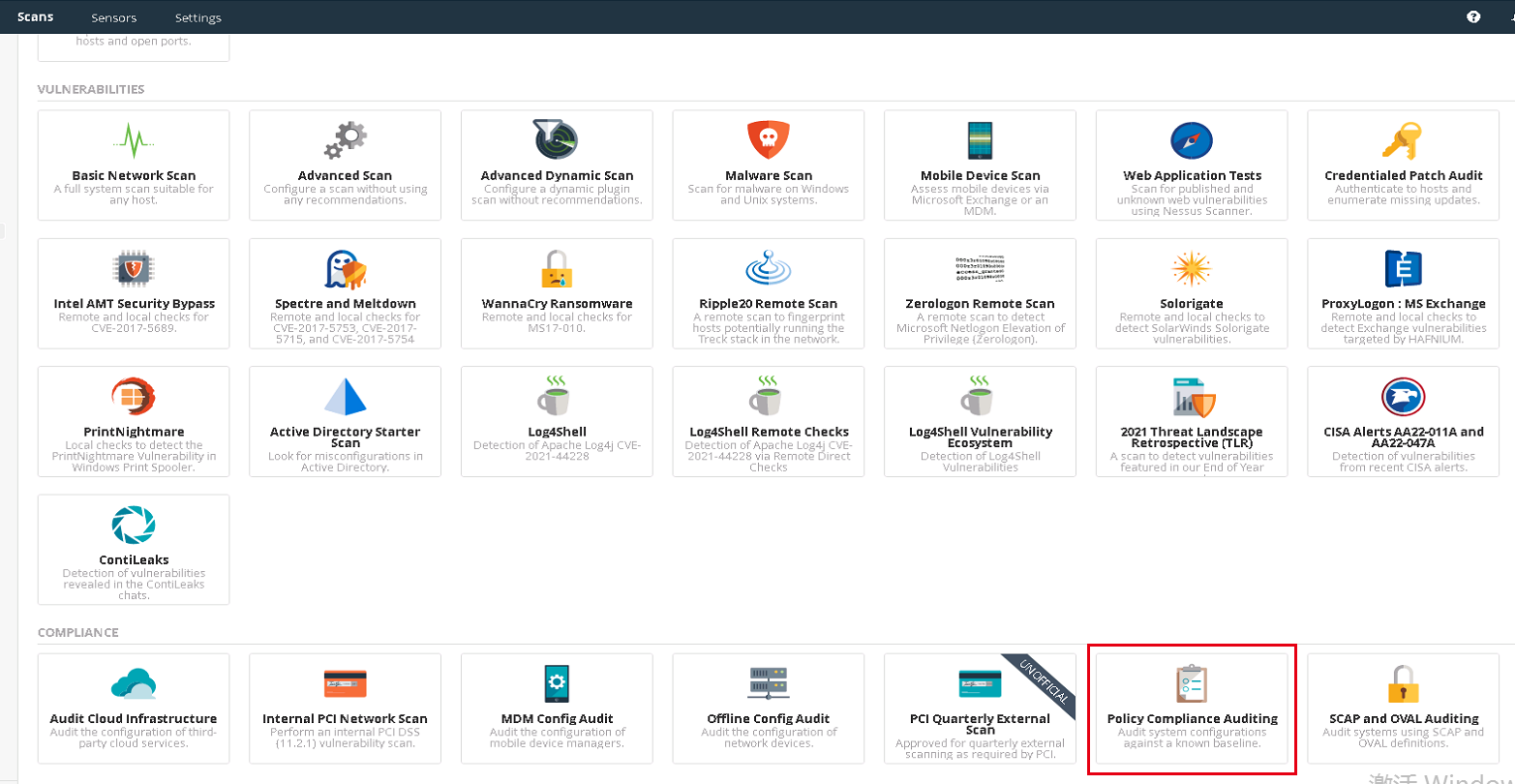
Task: Click the PrintNightmare description text
Action: (134, 456)
